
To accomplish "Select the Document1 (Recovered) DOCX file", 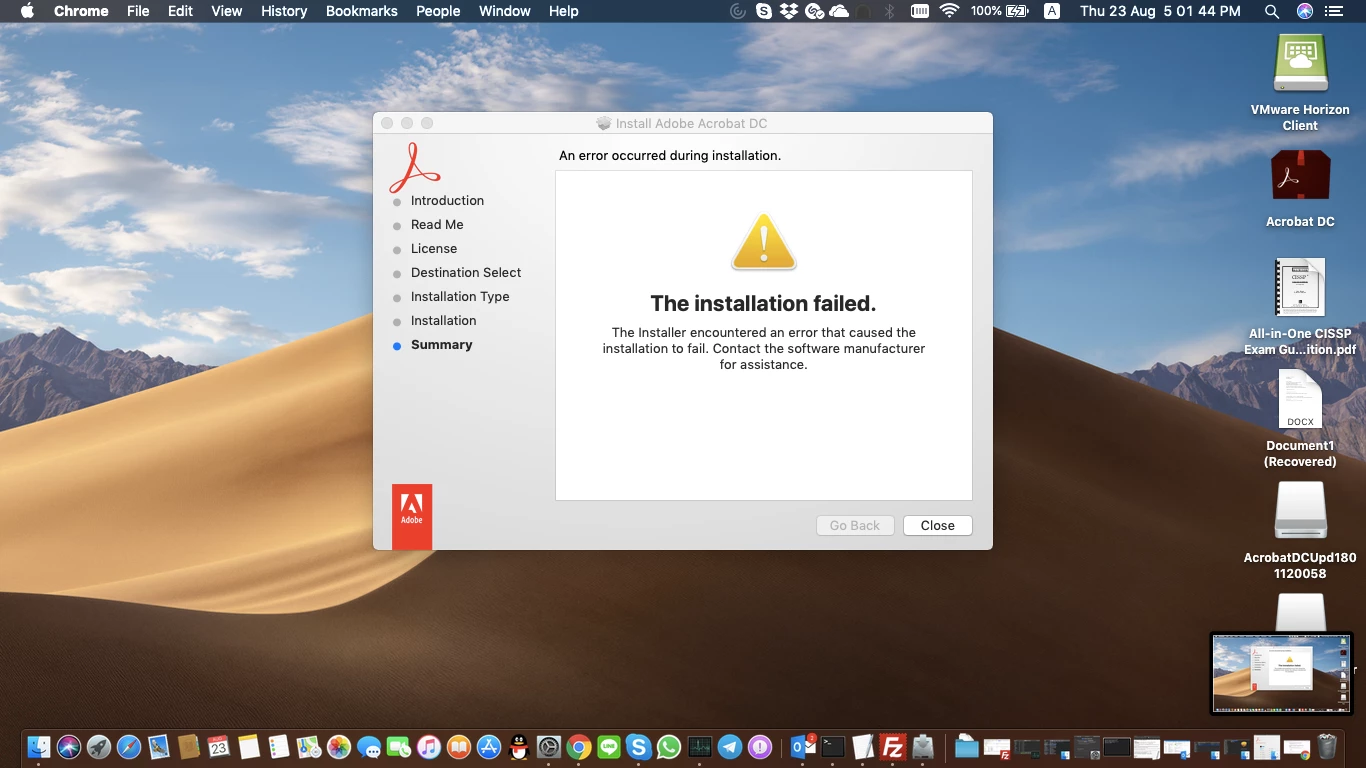I will [1300, 419].
